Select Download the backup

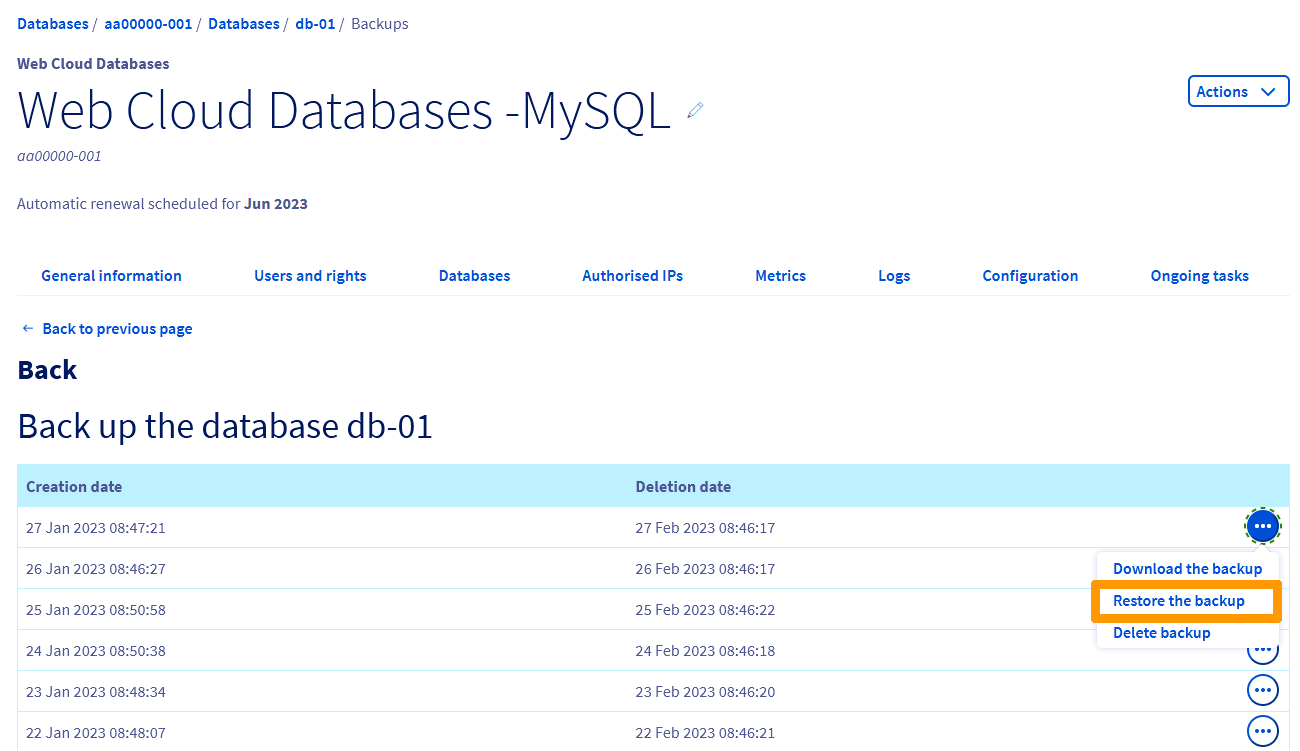(x=1187, y=568)
